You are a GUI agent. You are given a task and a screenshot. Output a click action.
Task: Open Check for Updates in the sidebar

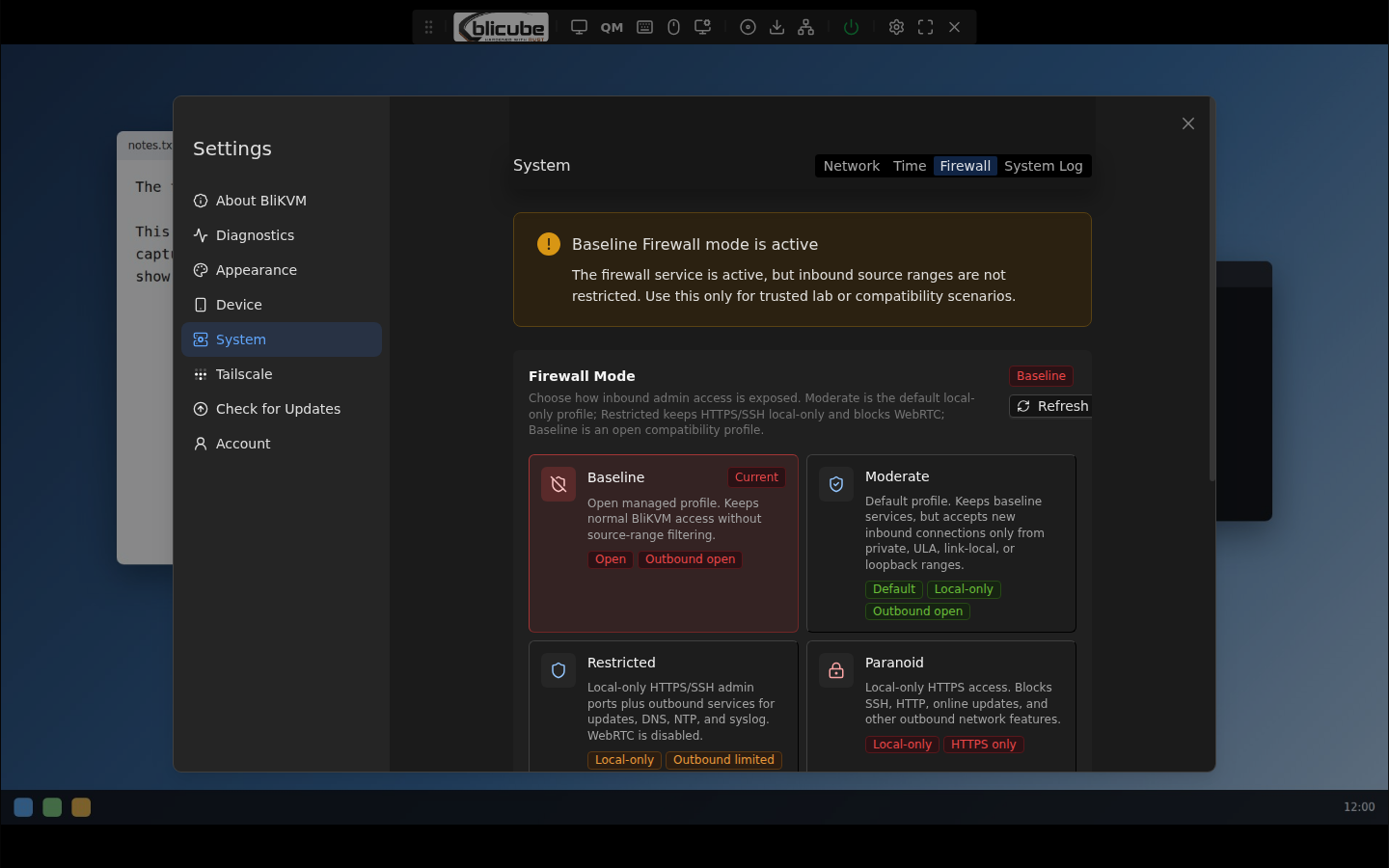(282, 409)
